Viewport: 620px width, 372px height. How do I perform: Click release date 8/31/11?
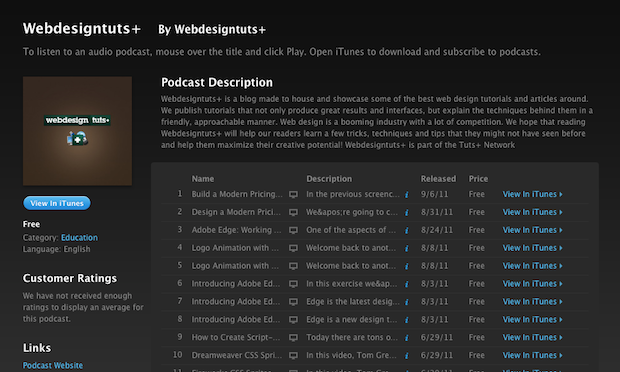pos(437,212)
